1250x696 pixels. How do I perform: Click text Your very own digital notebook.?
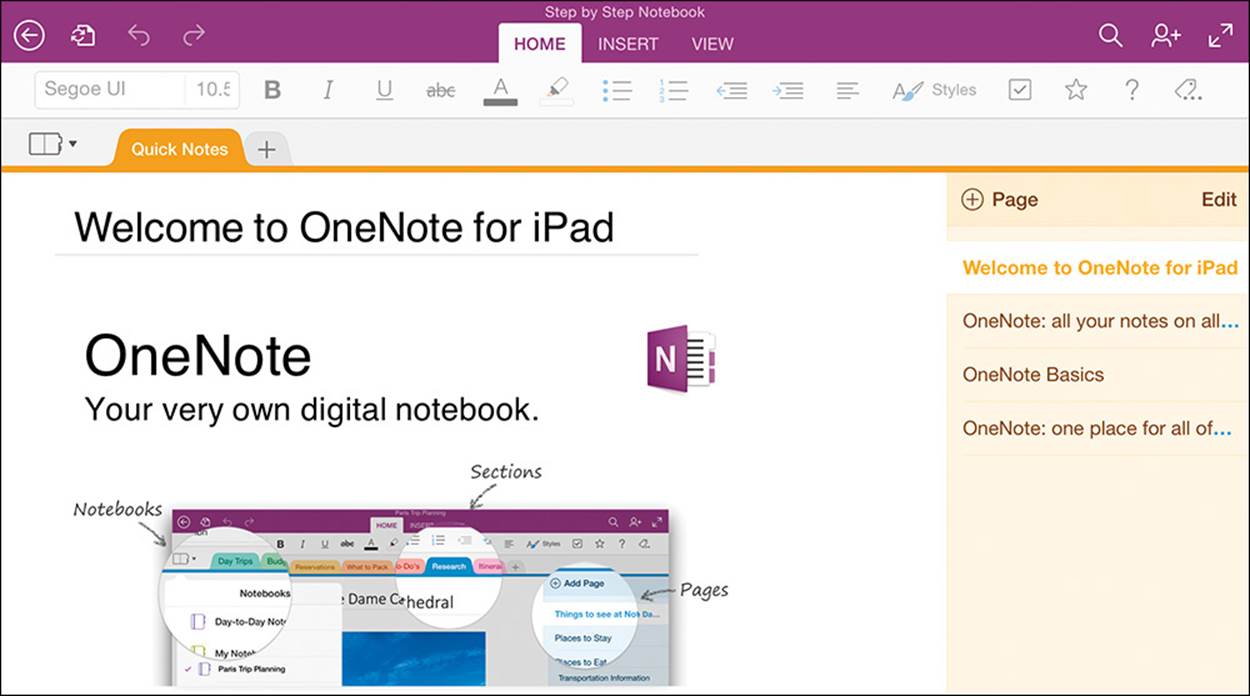311,409
